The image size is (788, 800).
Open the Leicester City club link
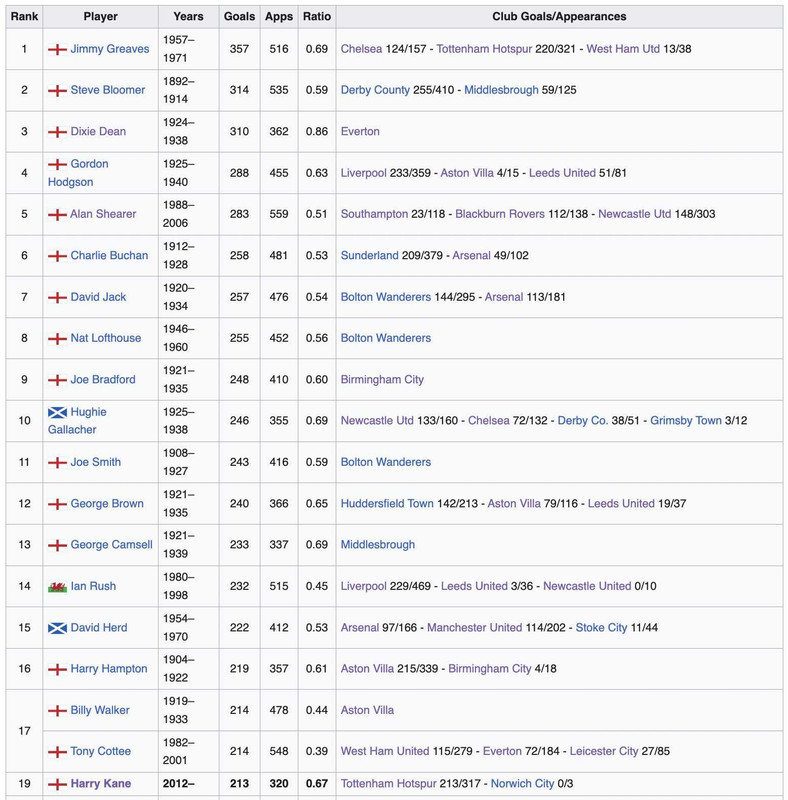click(604, 751)
